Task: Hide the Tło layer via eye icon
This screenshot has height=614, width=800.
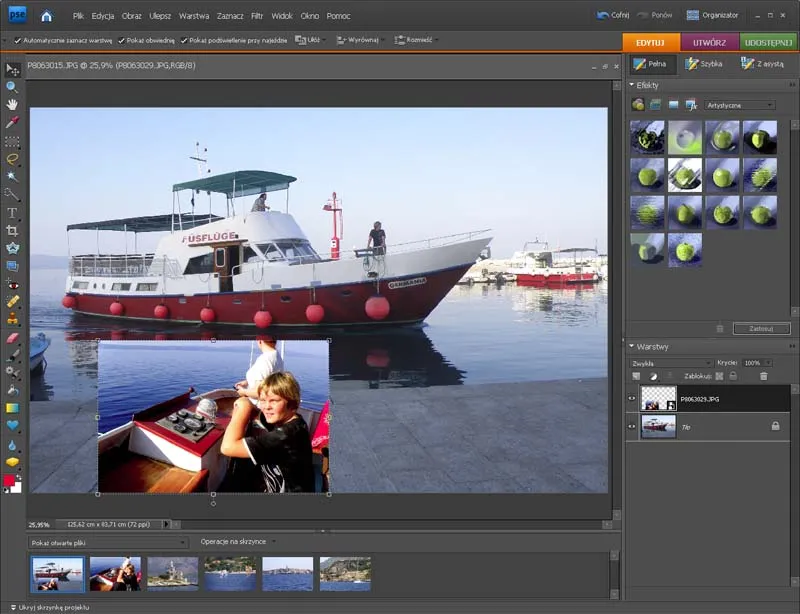Action: coord(632,427)
